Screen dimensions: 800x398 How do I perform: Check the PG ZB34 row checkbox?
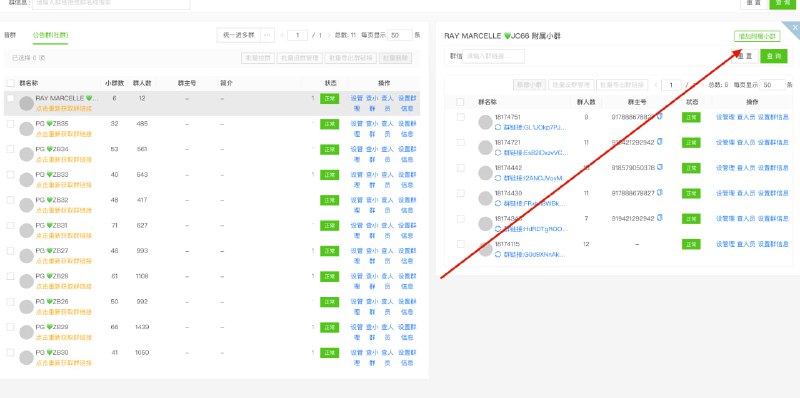[x=11, y=149]
